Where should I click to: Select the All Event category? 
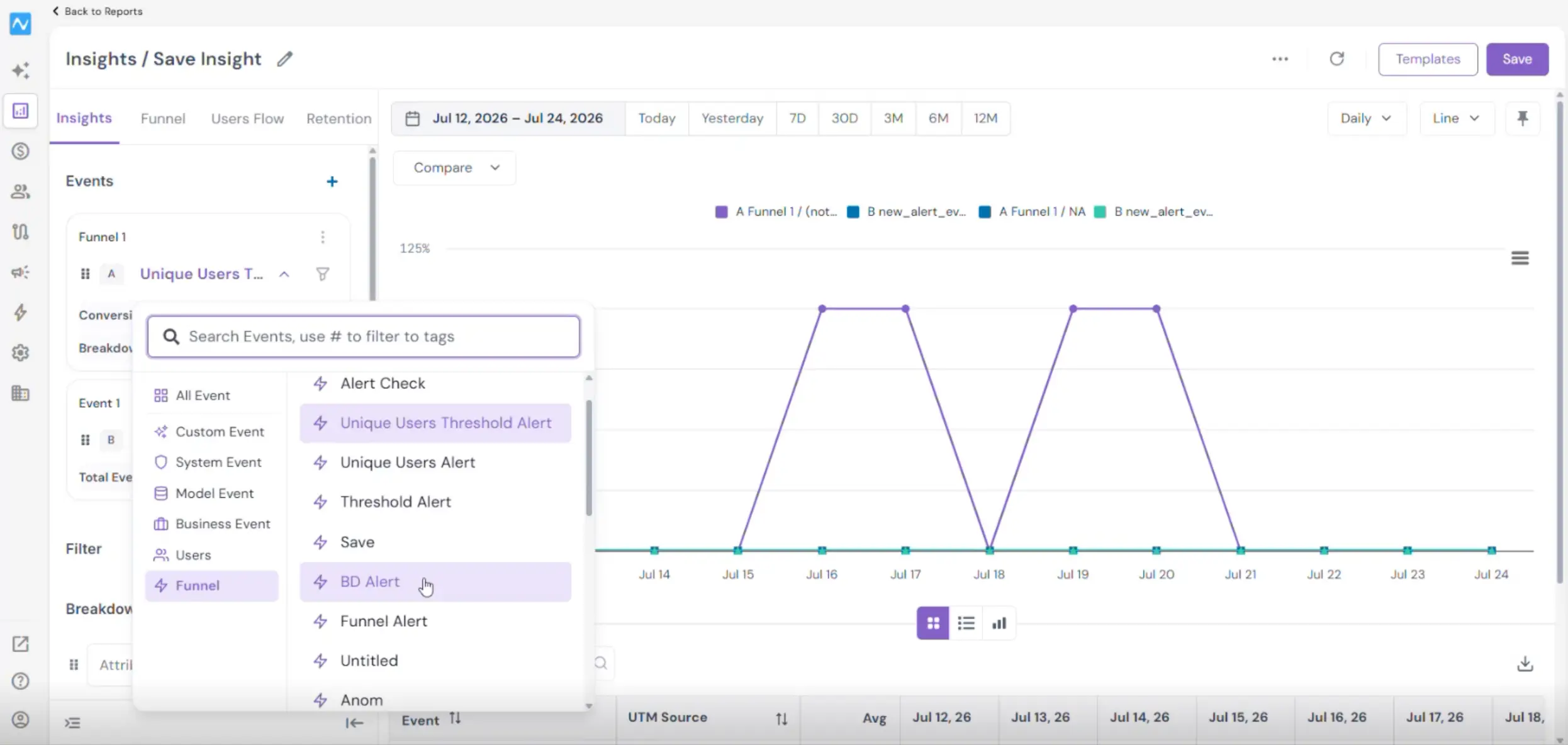click(211, 395)
